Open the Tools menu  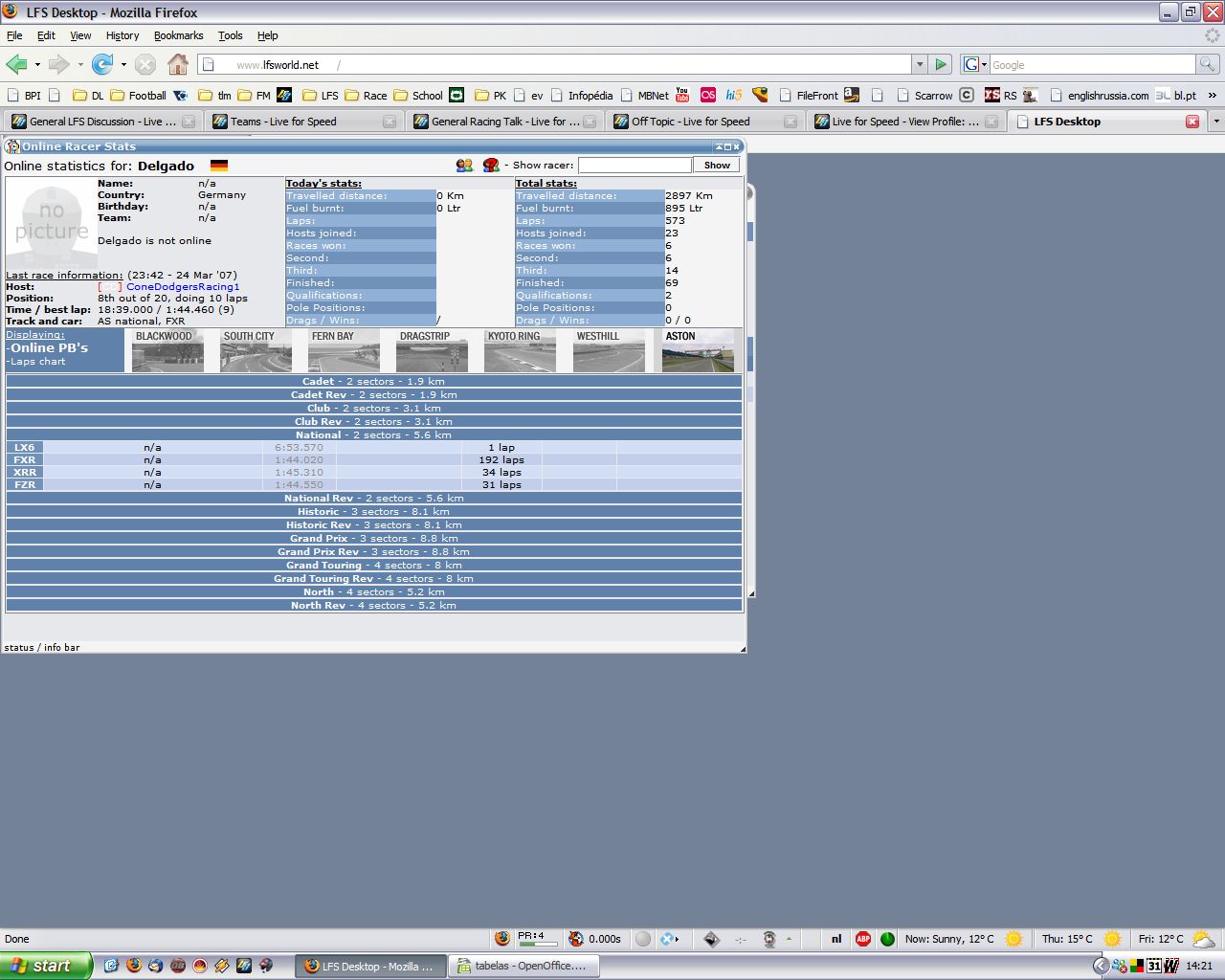click(x=231, y=35)
